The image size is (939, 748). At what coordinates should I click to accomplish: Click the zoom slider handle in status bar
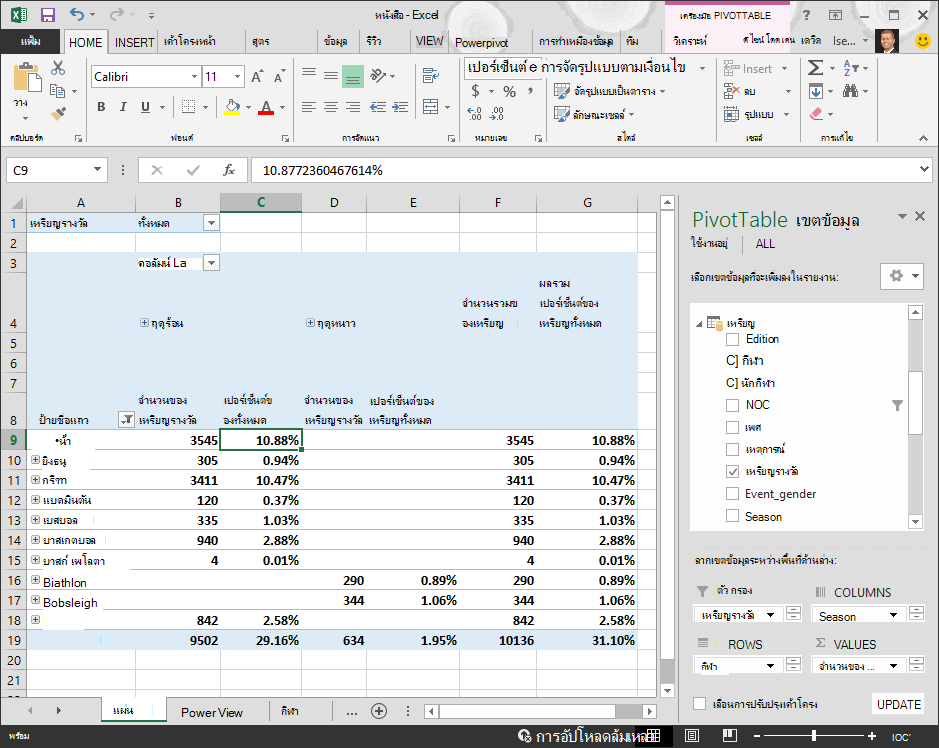(x=813, y=736)
